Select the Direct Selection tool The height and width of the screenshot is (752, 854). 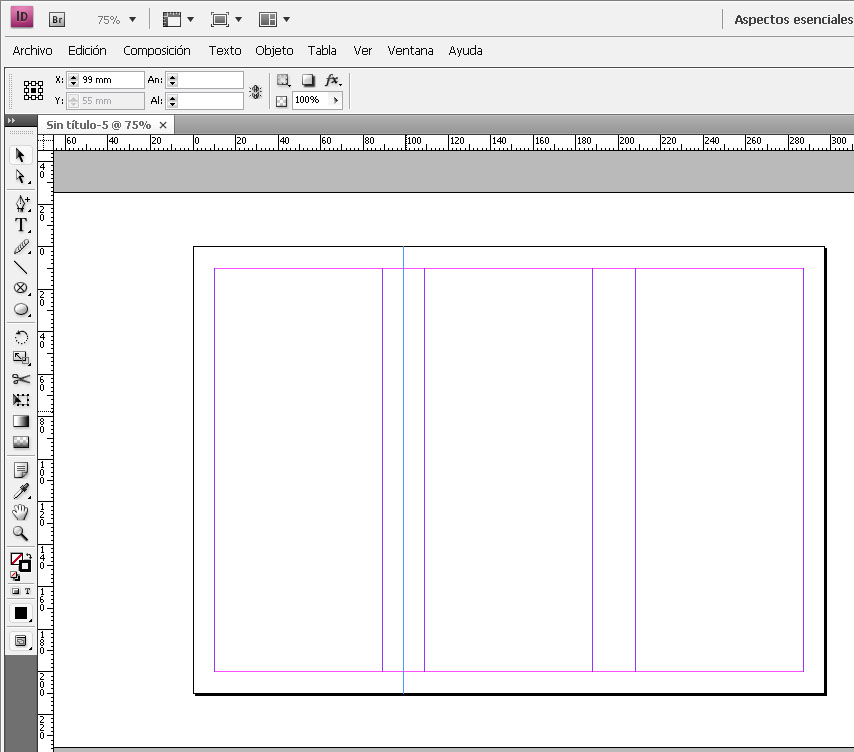(21, 177)
